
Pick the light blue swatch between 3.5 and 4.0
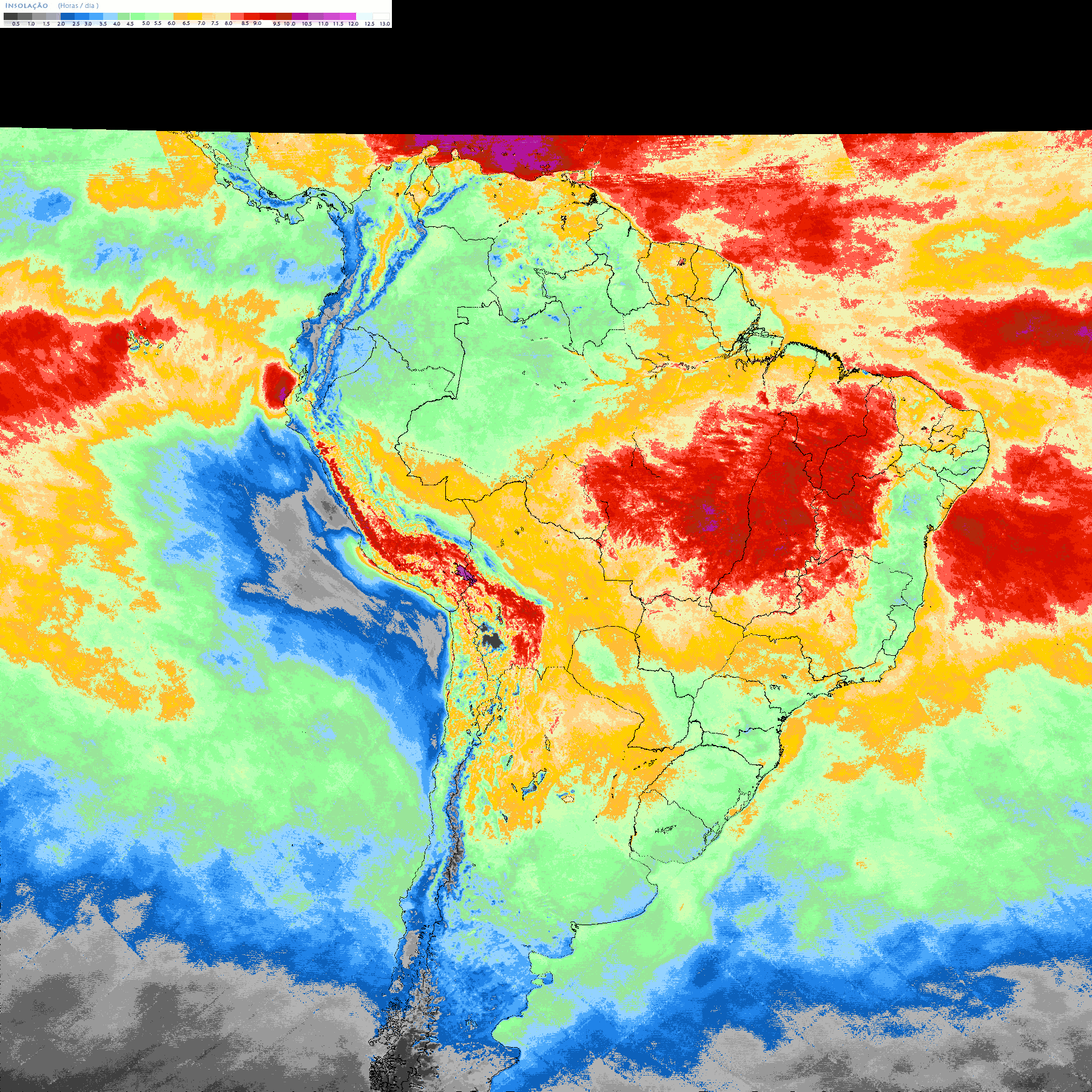point(110,16)
